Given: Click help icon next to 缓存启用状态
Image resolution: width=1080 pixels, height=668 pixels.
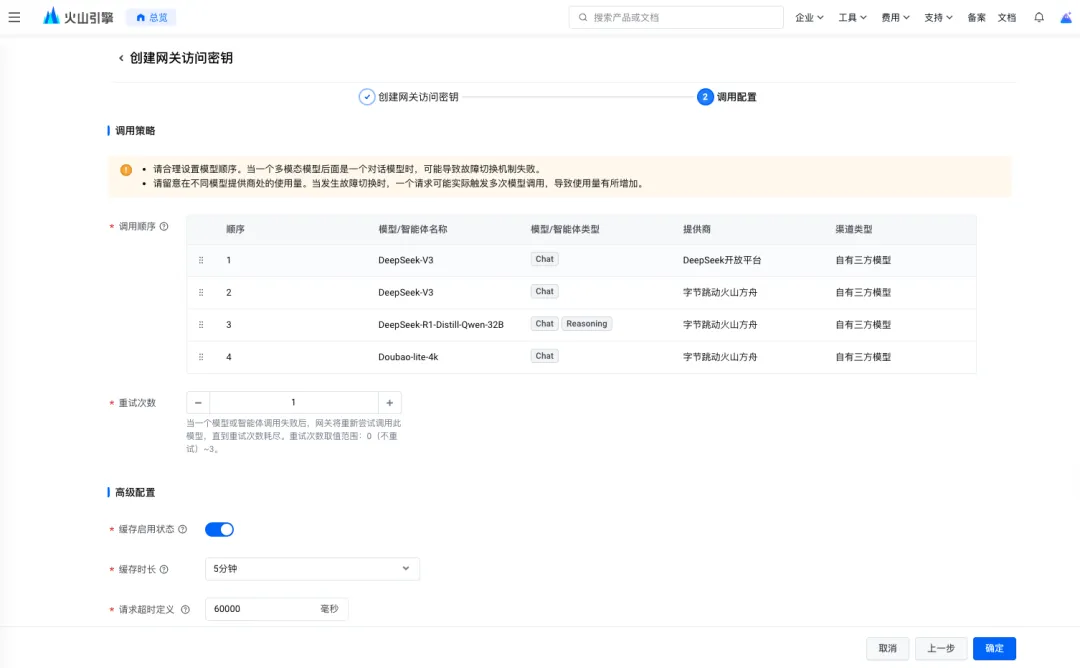Looking at the screenshot, I should 182,529.
